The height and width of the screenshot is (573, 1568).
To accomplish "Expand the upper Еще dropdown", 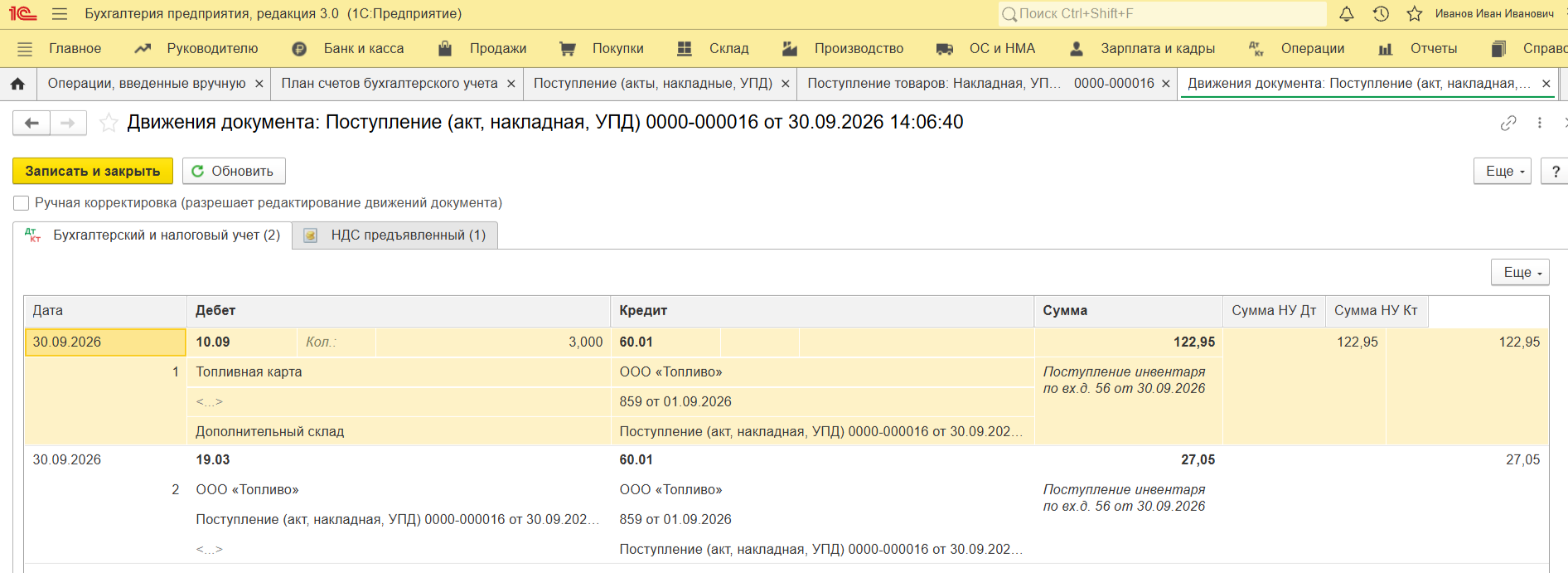I will pyautogui.click(x=1502, y=171).
